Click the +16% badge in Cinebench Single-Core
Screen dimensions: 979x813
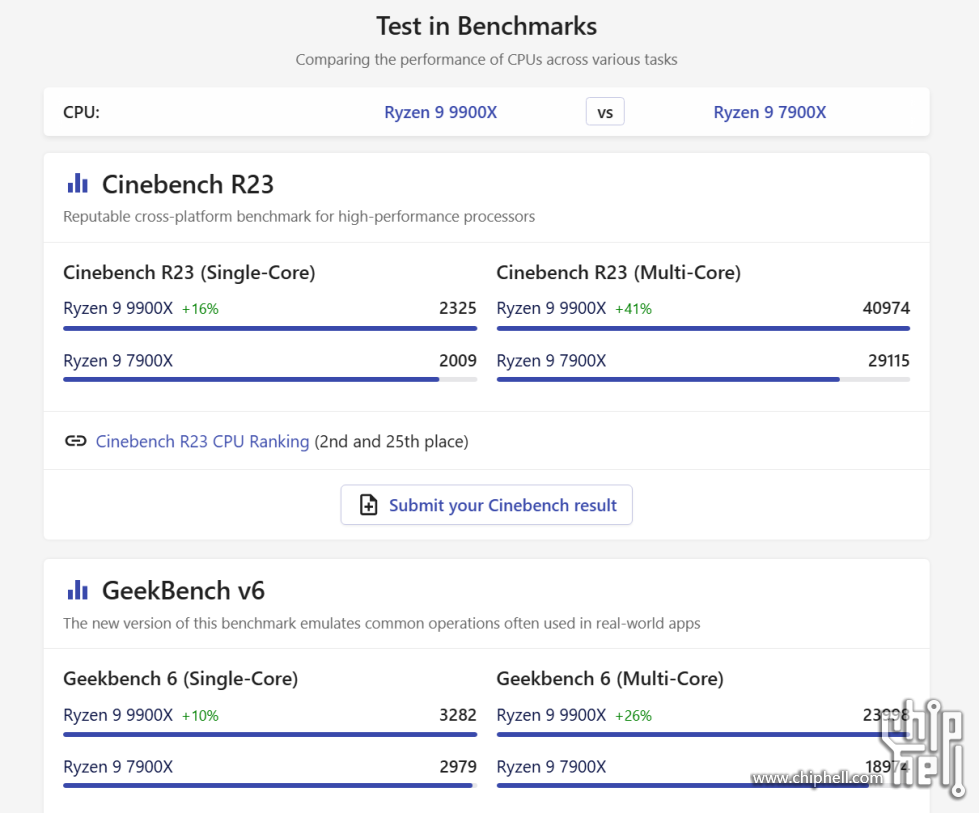(x=200, y=309)
